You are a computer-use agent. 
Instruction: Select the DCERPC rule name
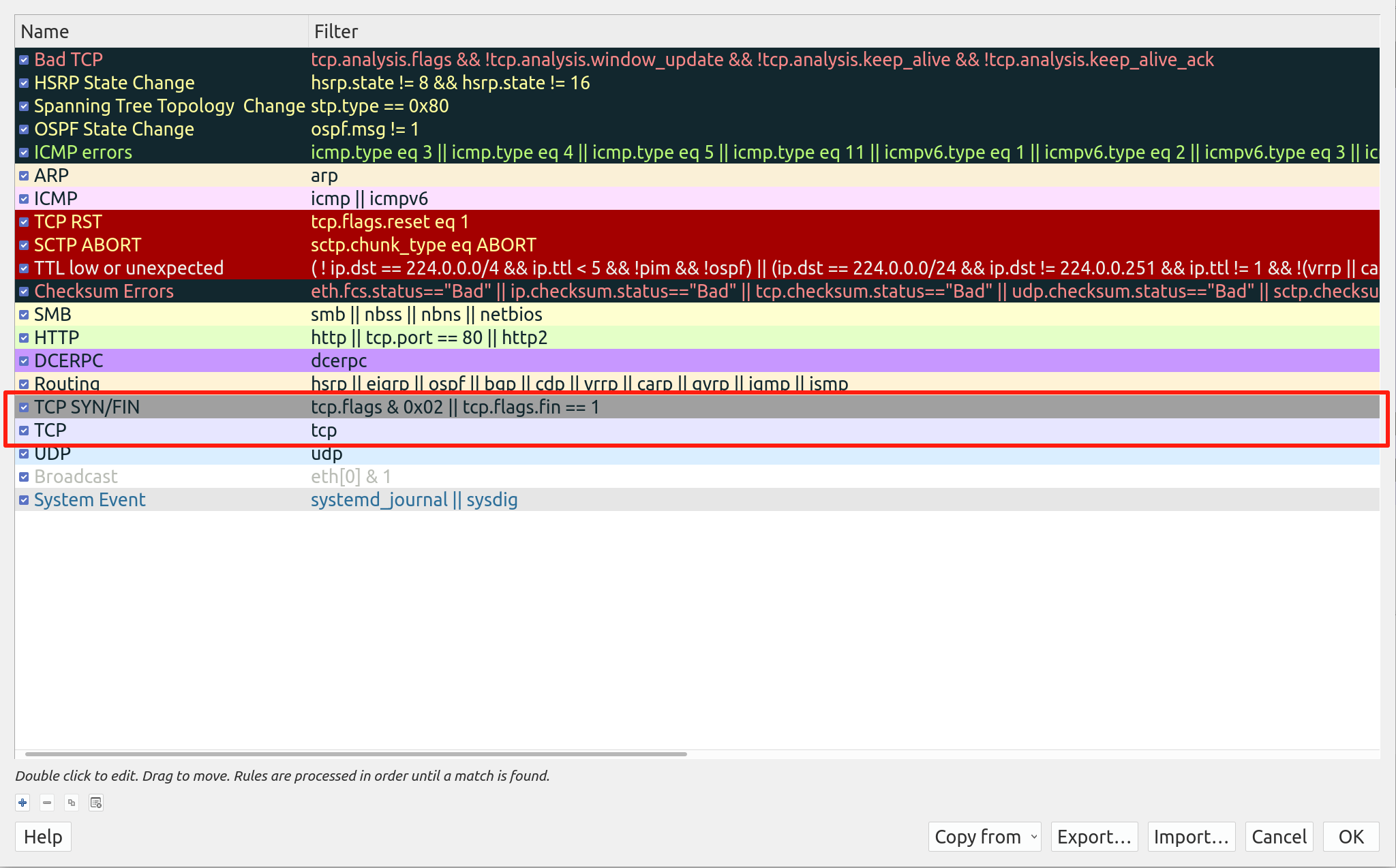[69, 361]
